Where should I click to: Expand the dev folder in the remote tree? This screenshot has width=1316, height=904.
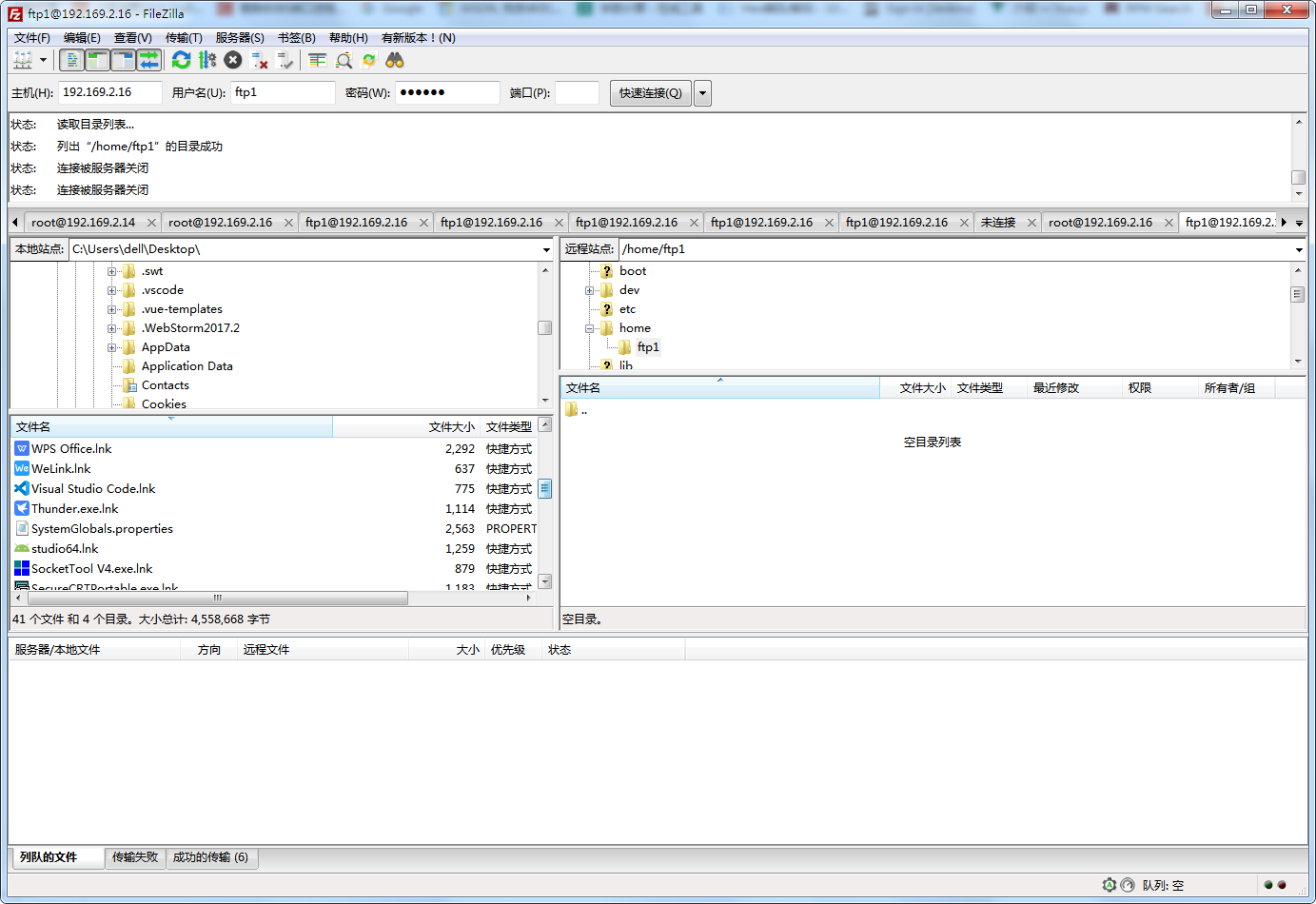coord(590,290)
